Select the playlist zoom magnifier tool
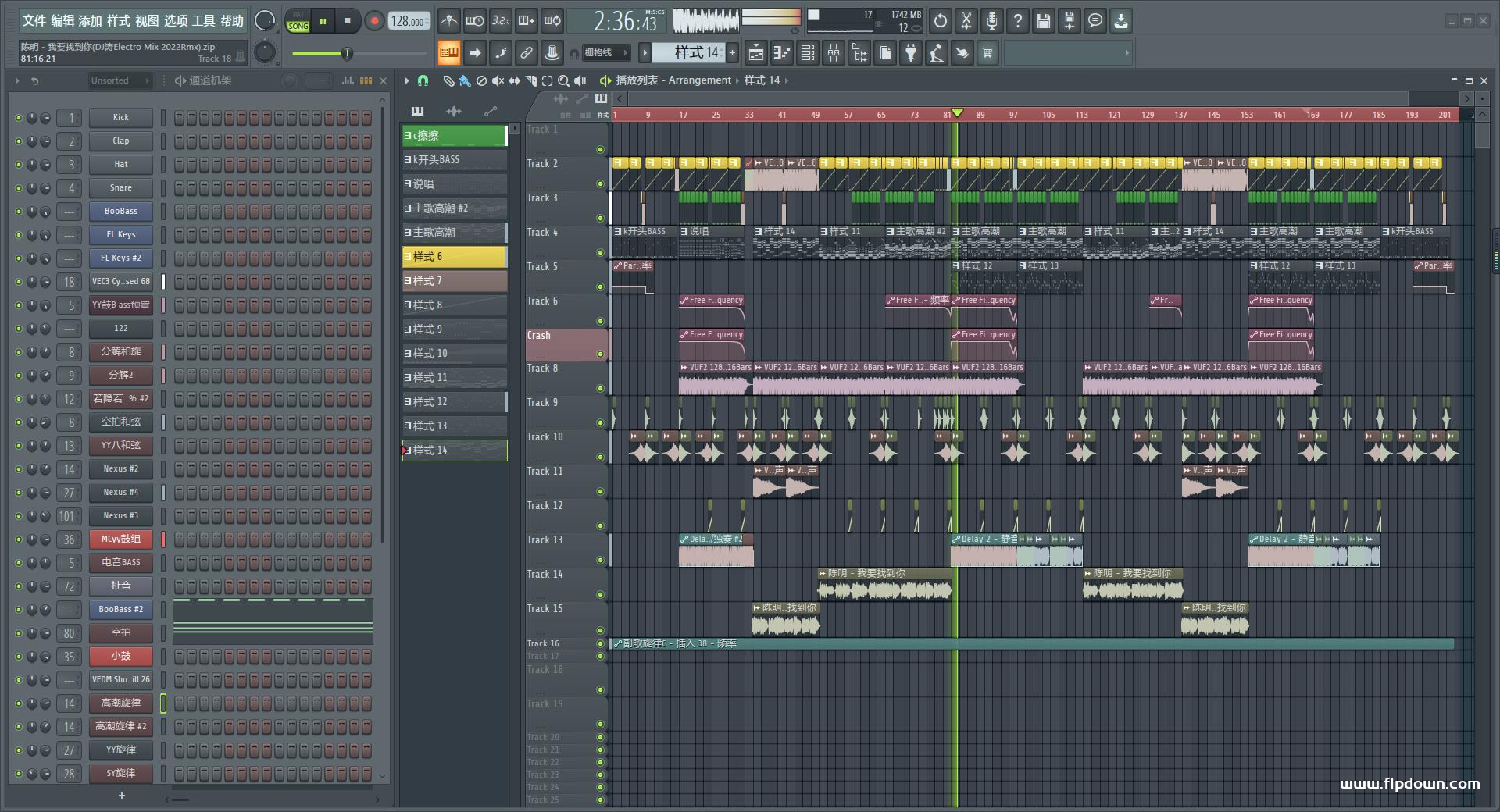1500x812 pixels. click(564, 80)
